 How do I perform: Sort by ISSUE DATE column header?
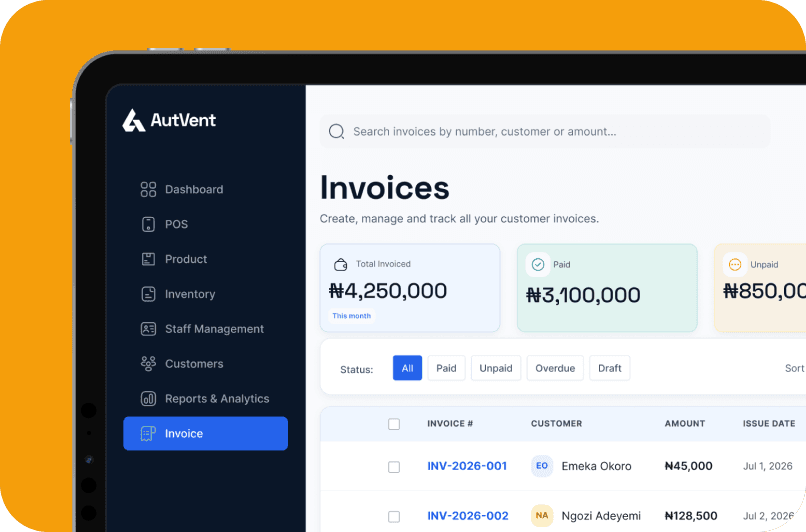point(769,424)
